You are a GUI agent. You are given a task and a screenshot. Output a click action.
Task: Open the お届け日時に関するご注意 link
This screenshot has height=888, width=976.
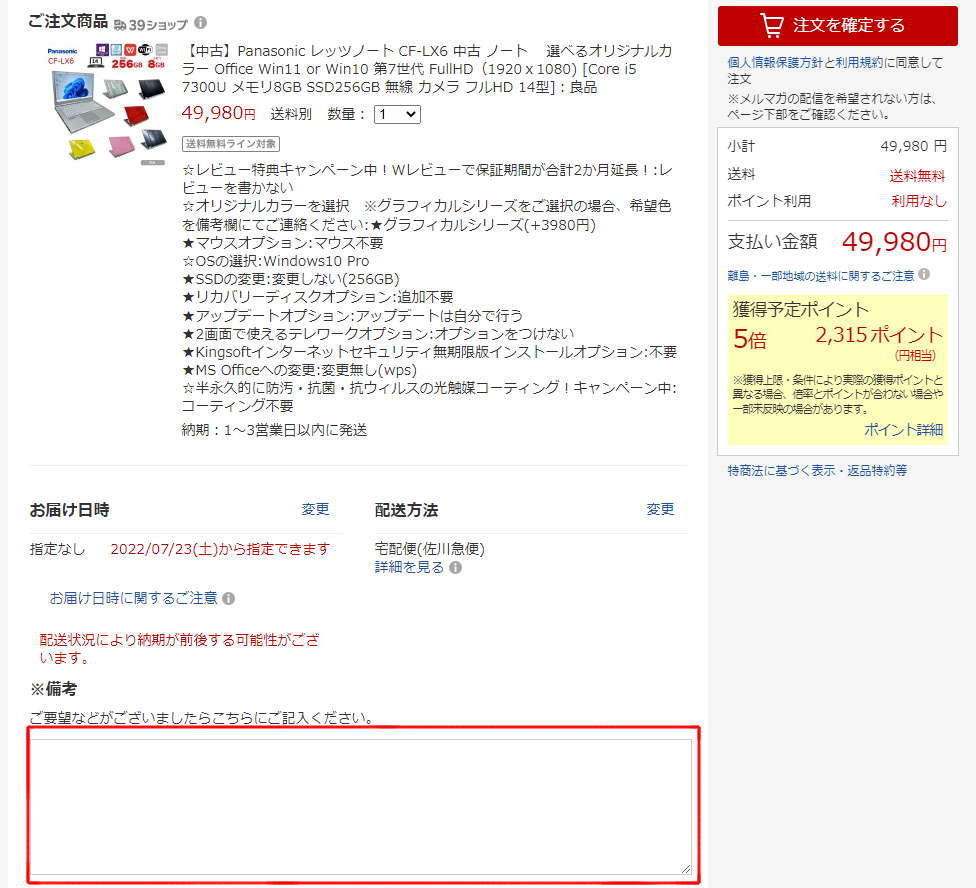coord(133,598)
